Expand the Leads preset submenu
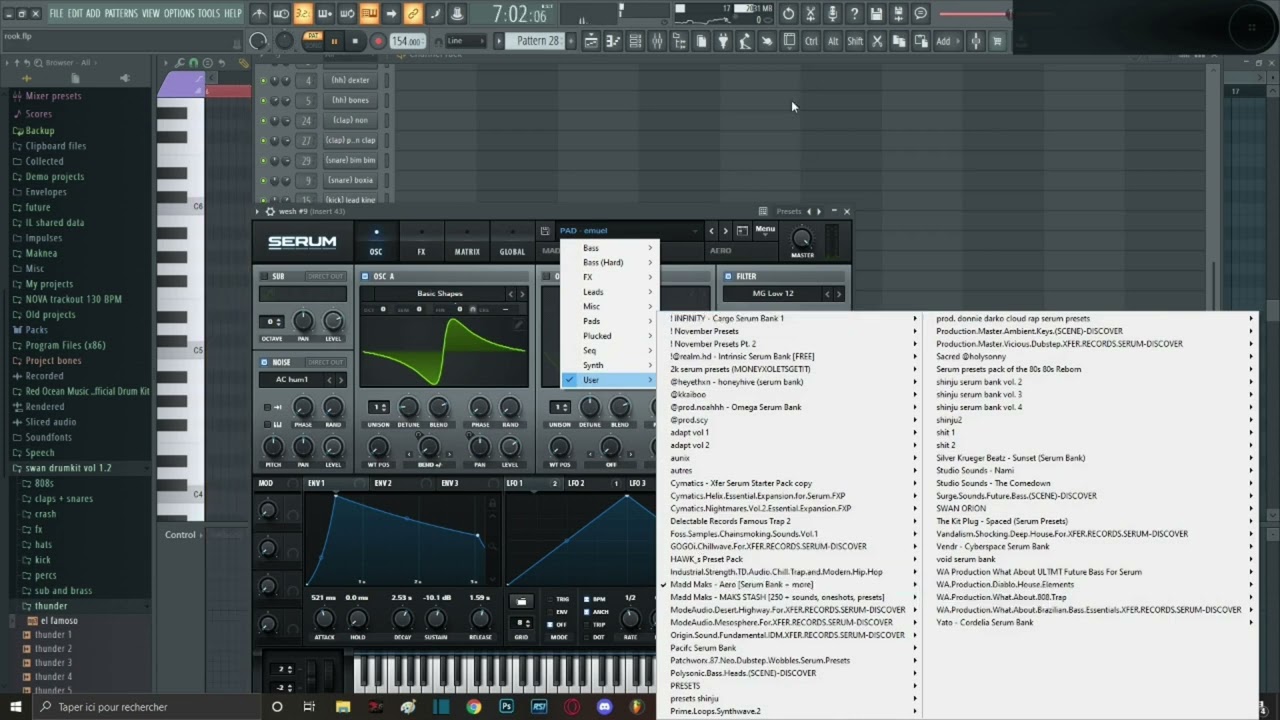 point(610,292)
